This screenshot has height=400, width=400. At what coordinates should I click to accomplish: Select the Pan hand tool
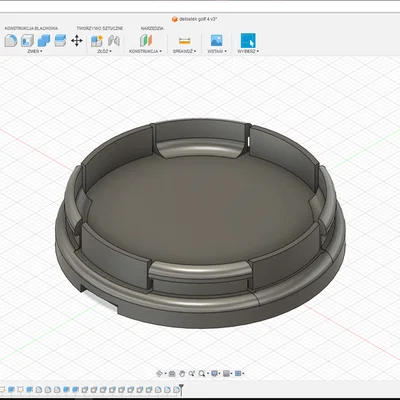pos(182,373)
